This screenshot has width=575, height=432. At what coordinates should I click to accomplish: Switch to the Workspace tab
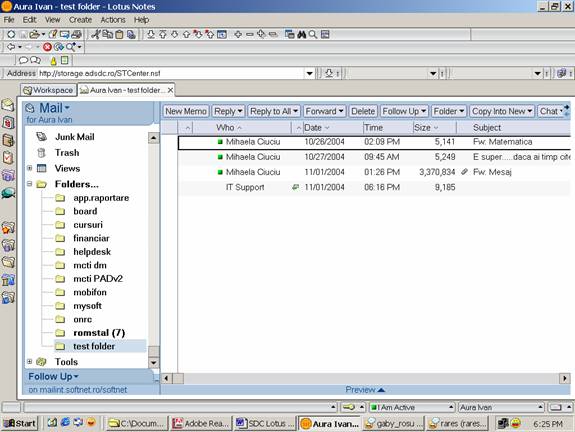click(48, 90)
